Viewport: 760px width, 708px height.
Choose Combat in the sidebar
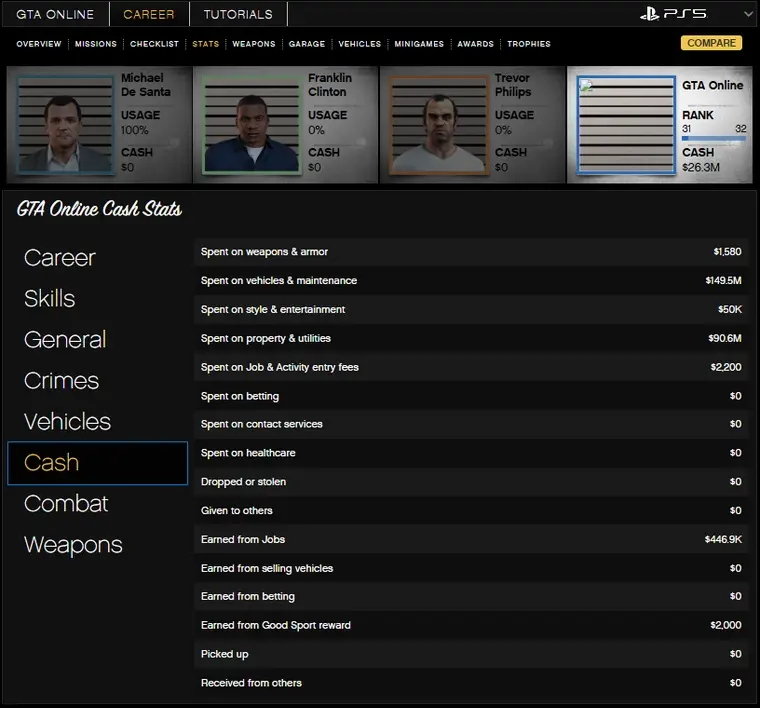tap(66, 503)
